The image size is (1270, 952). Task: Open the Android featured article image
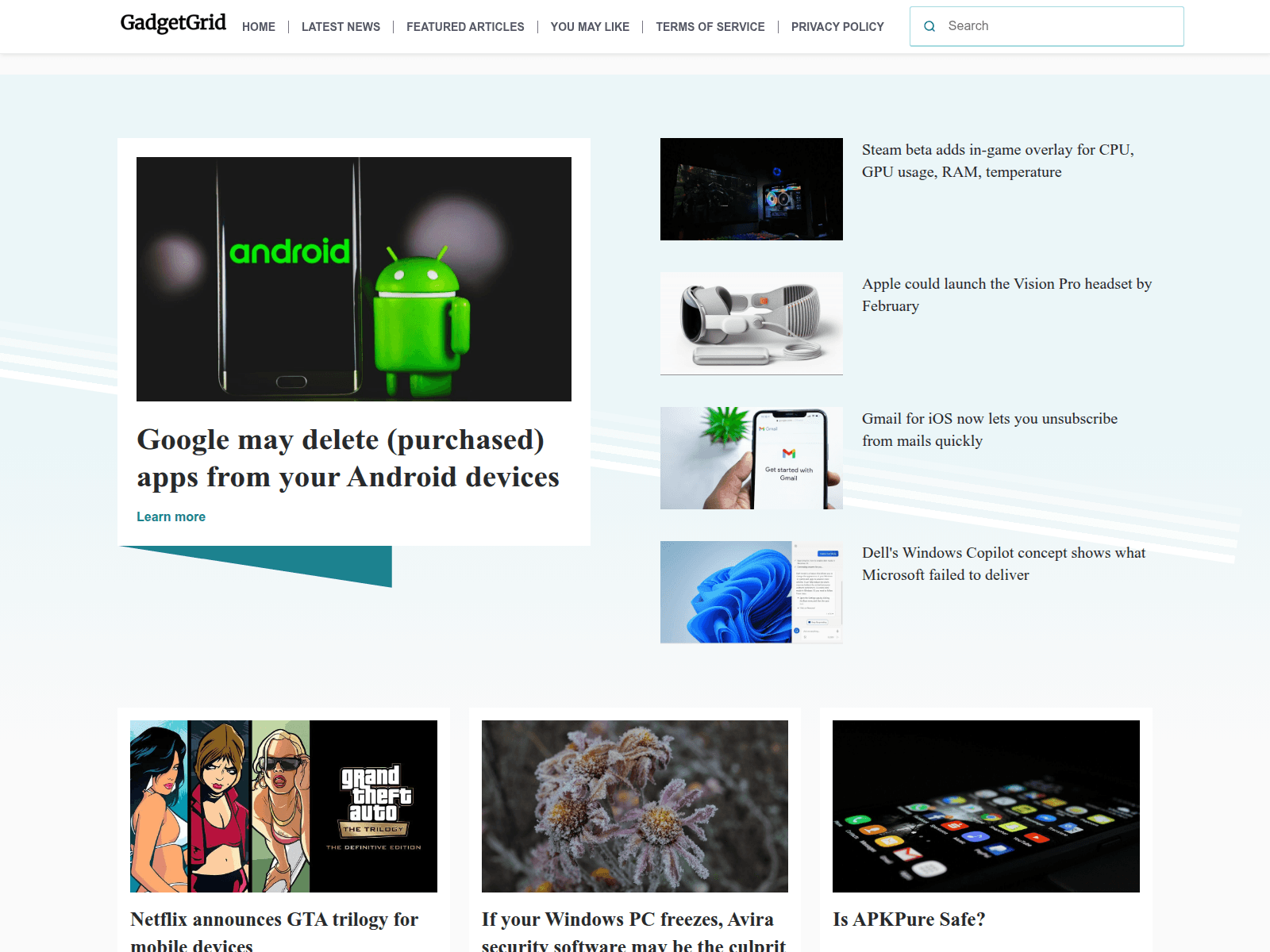coord(354,279)
